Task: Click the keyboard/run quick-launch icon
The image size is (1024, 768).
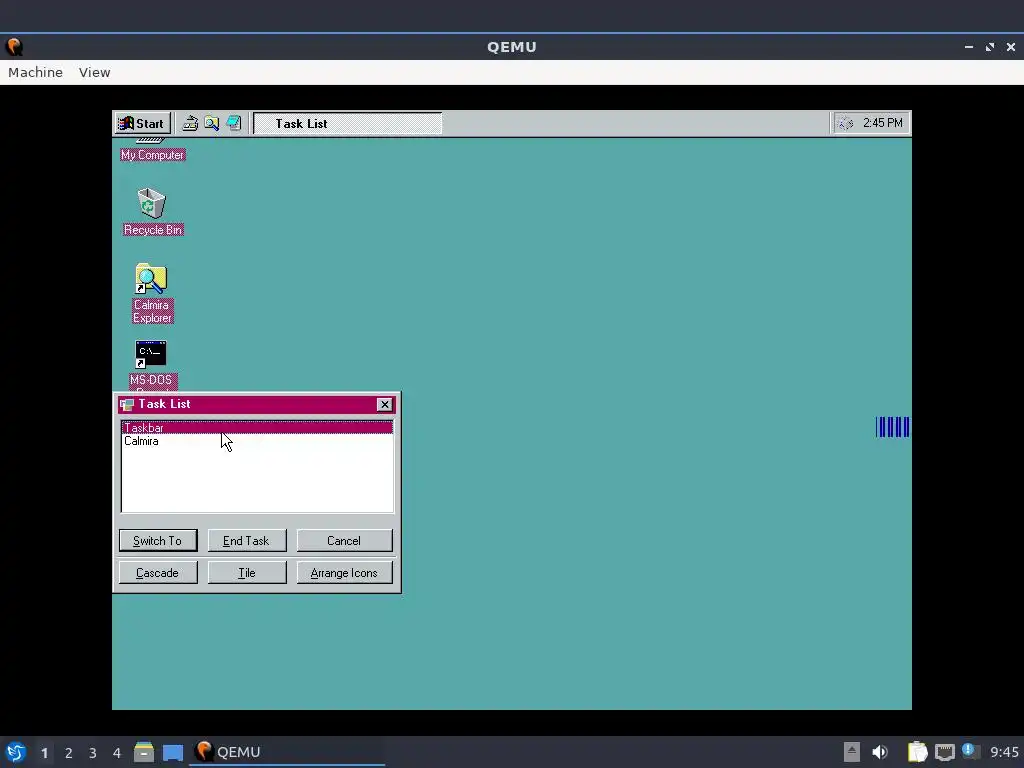Action: tap(190, 123)
